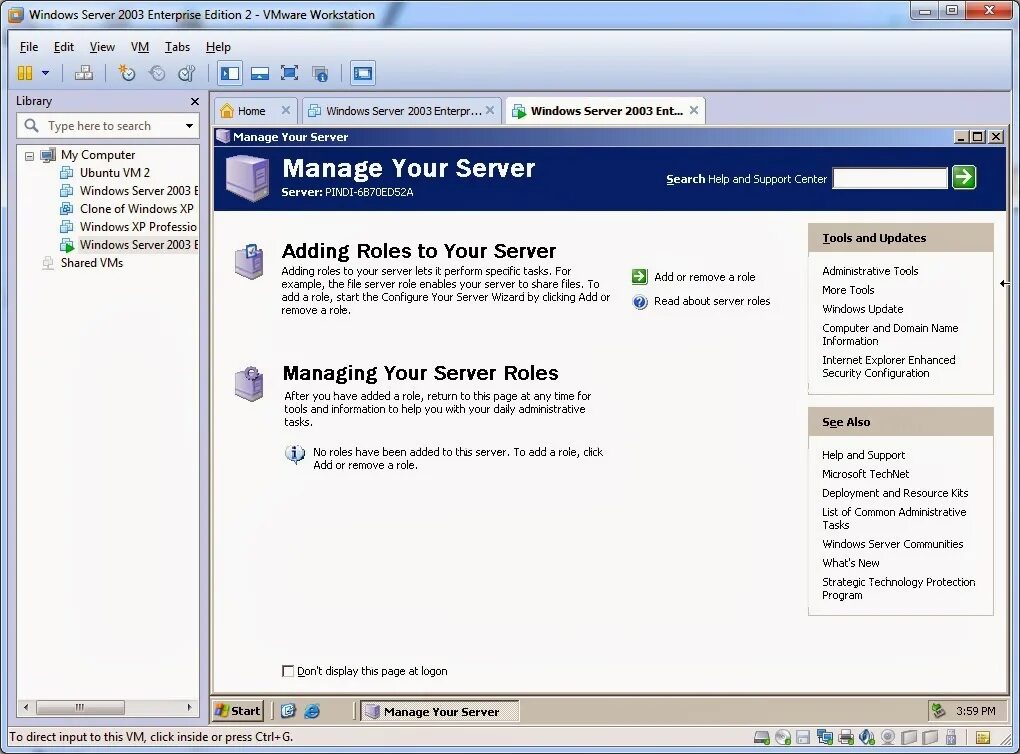Toggle the library sidebar view
Image resolution: width=1020 pixels, height=754 pixels.
(230, 74)
